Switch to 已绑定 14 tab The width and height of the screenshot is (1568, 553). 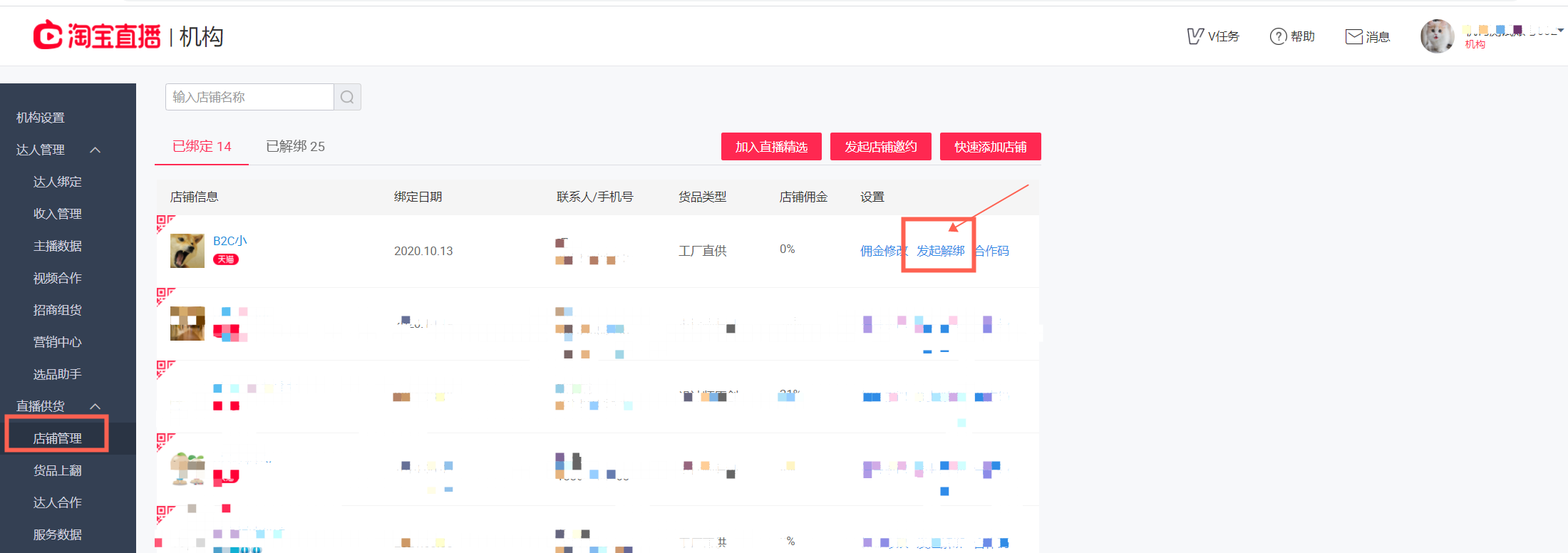[x=202, y=146]
